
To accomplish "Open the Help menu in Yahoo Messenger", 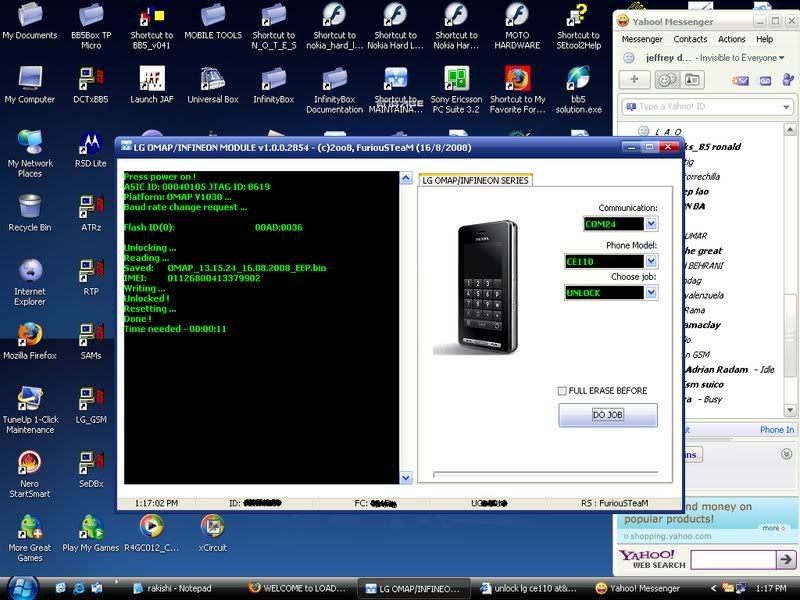I will [764, 39].
